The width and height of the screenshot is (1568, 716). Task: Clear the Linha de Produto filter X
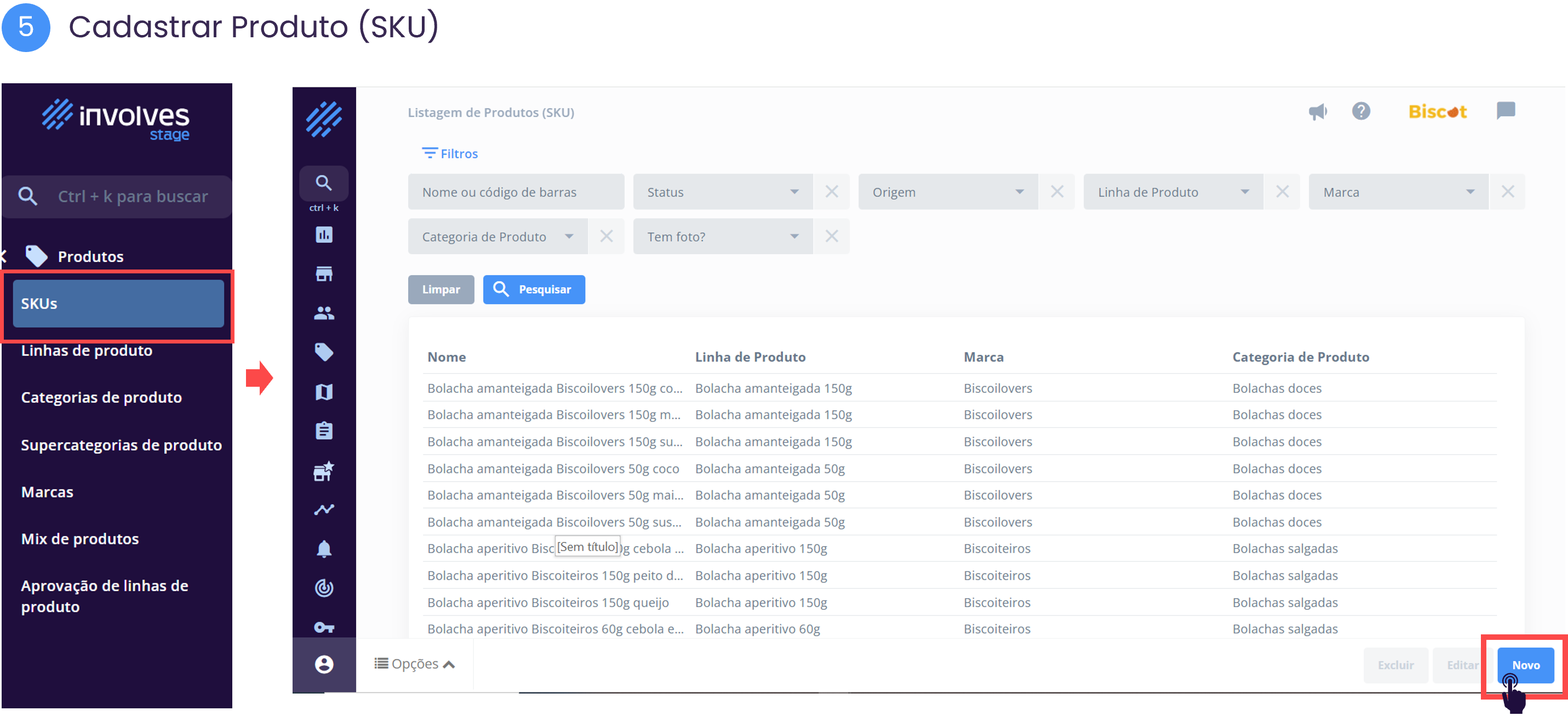1282,192
